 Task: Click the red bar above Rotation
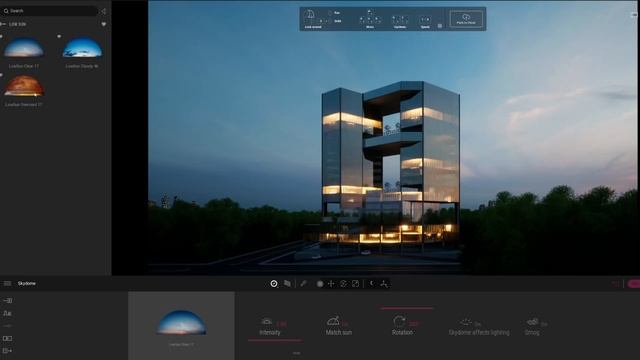click(407, 308)
